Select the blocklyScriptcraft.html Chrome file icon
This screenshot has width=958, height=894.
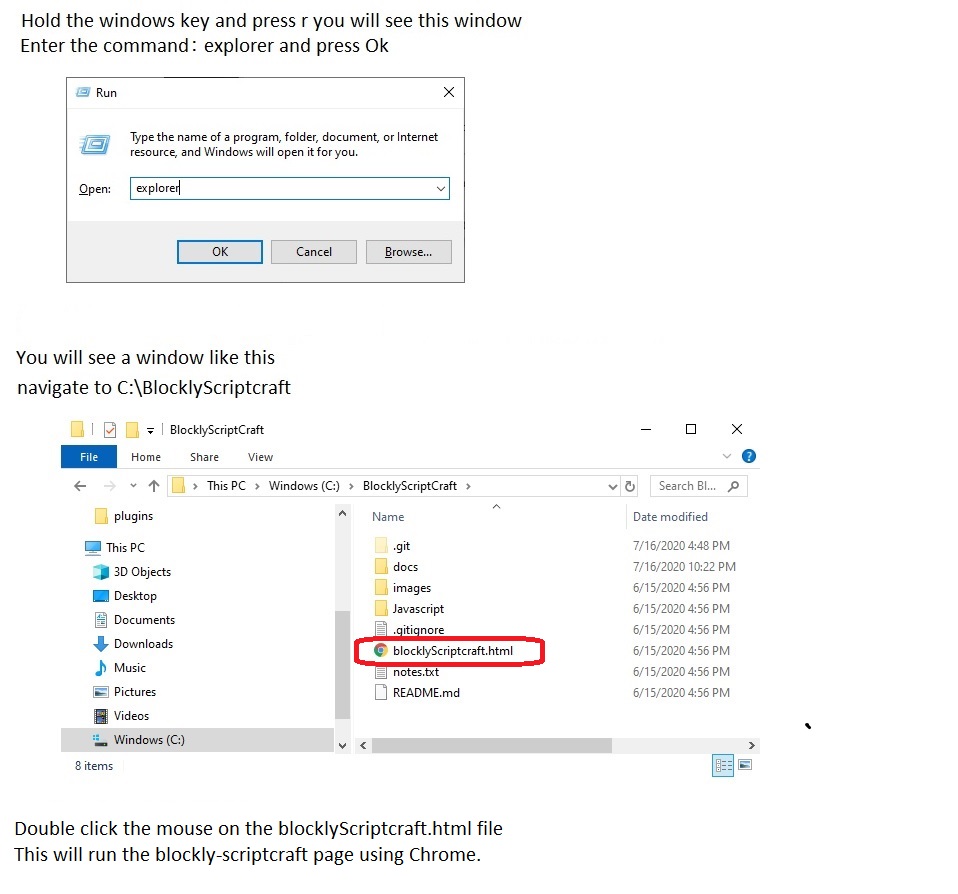(380, 651)
